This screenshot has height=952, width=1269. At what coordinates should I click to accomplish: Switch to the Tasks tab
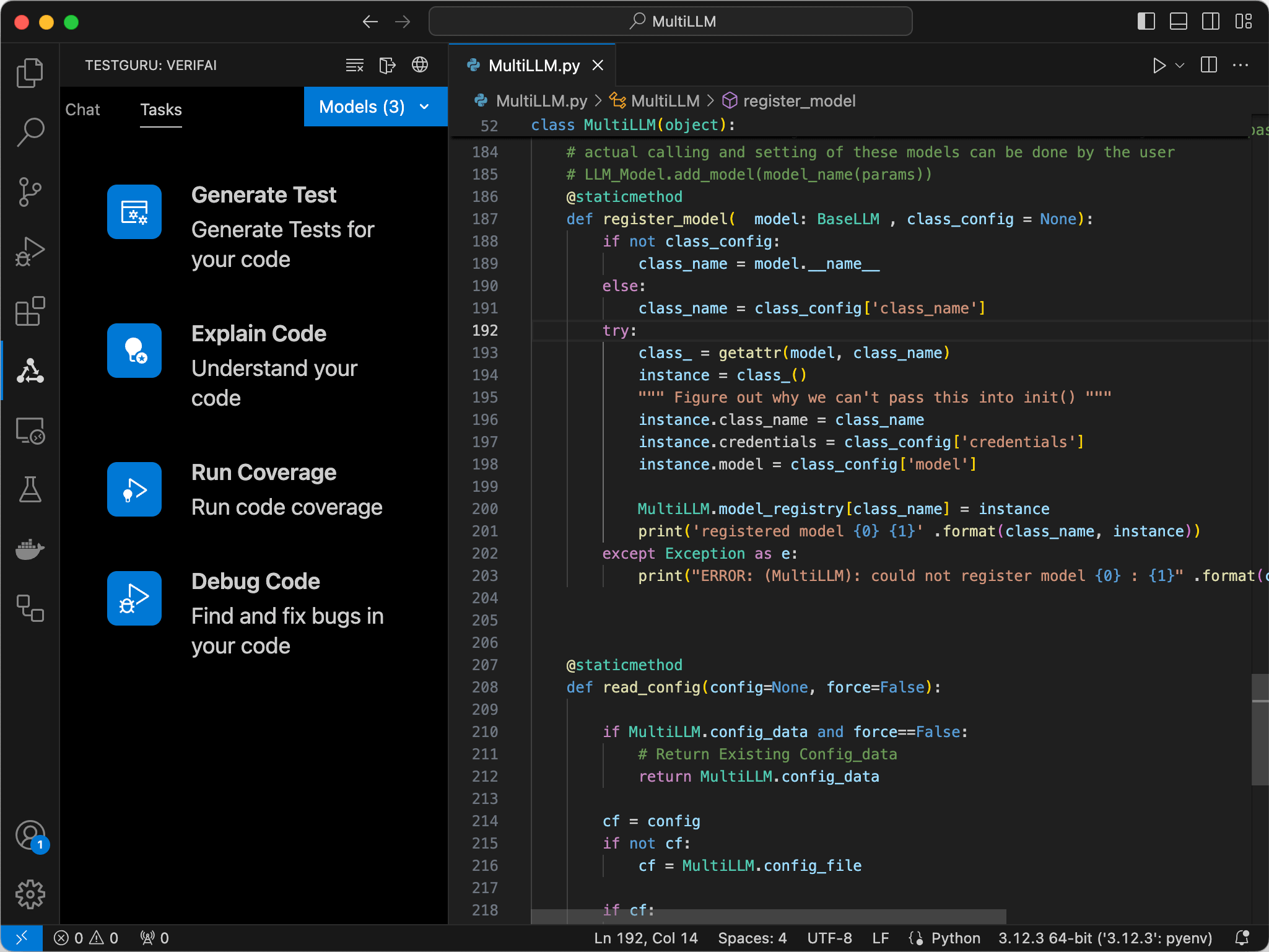click(161, 110)
